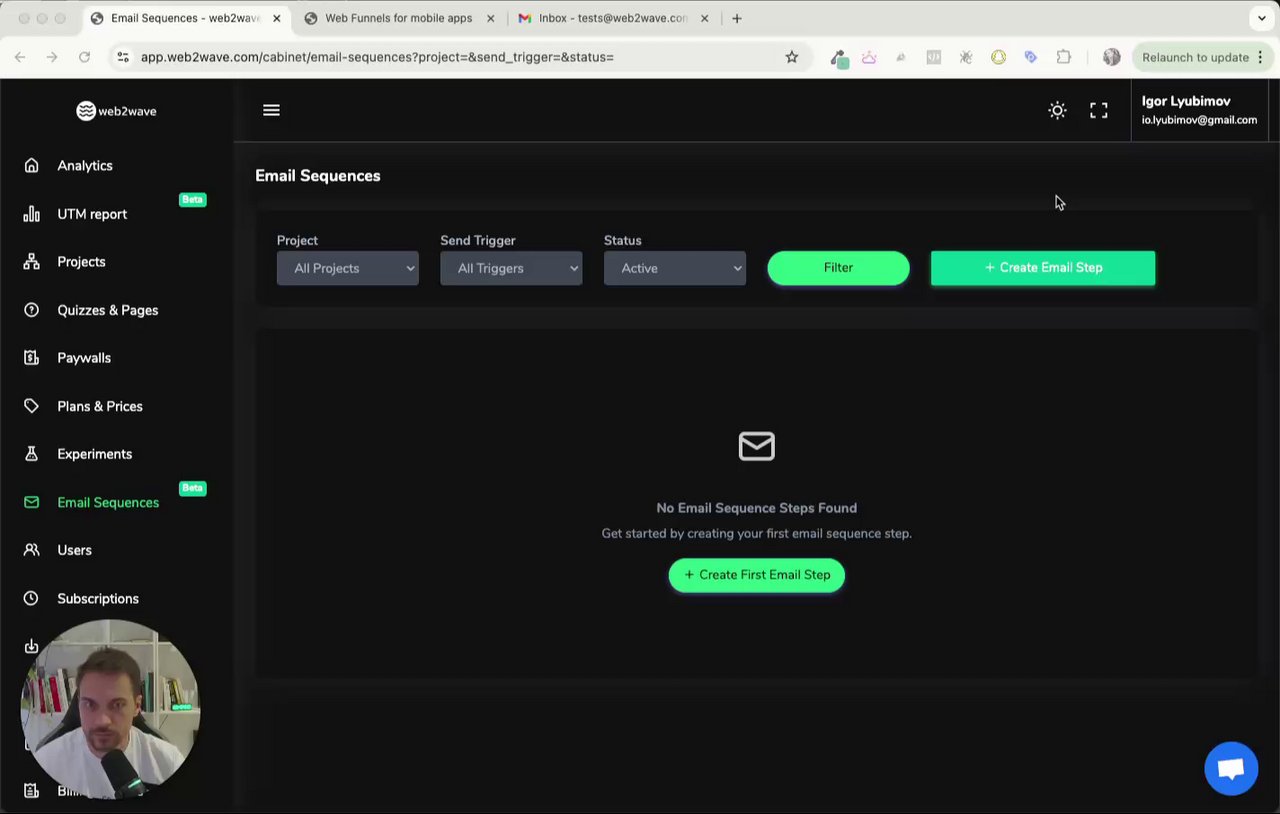
Task: Click the green Filter button
Action: pos(838,268)
